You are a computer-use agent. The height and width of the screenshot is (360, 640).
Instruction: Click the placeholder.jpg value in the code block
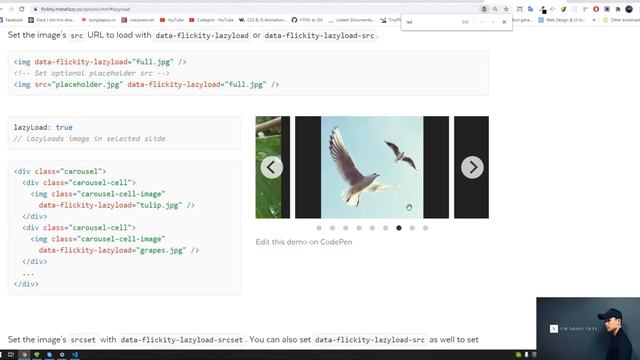[x=87, y=84]
